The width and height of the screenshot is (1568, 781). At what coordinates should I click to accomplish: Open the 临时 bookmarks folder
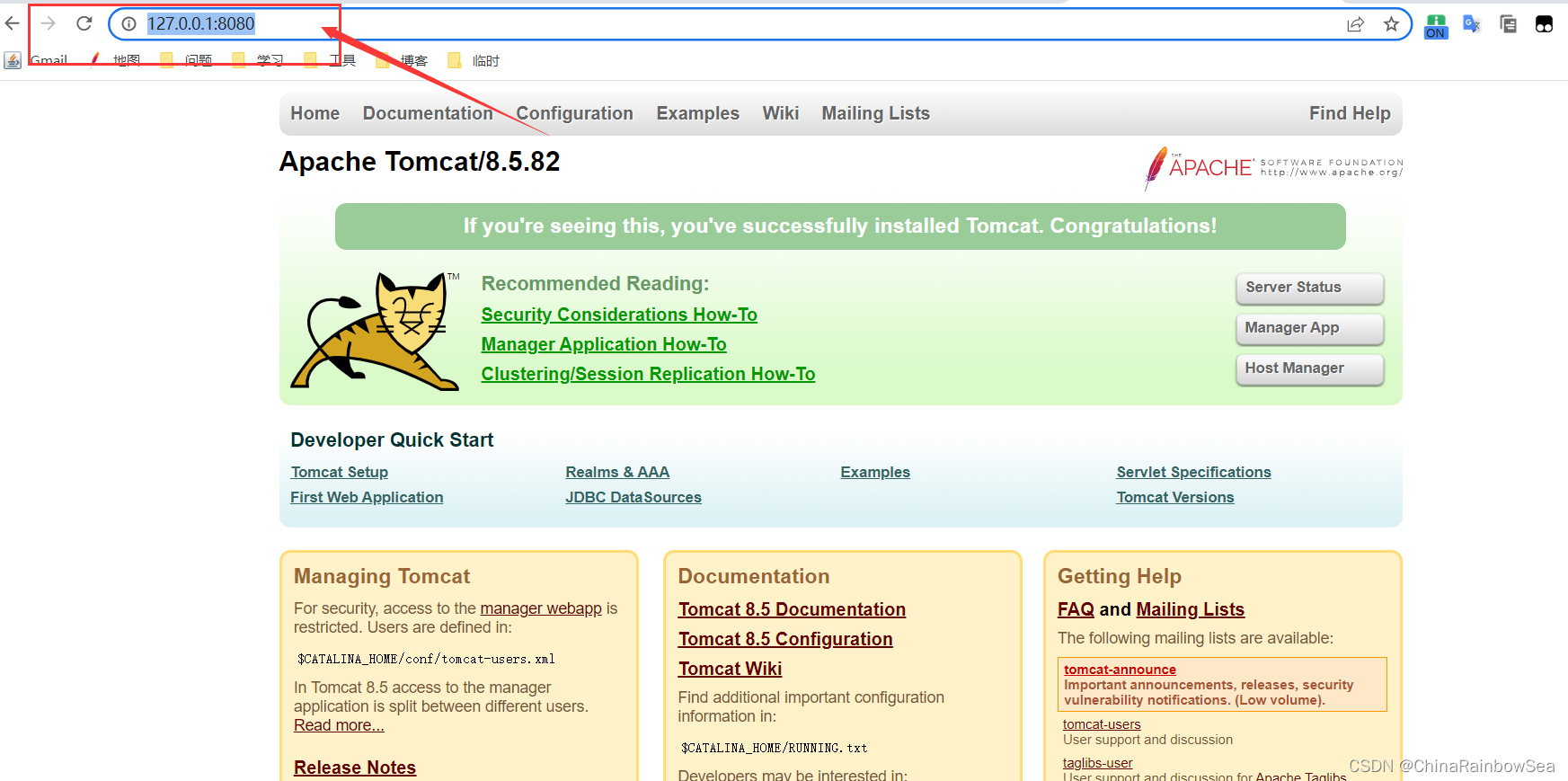coord(474,60)
